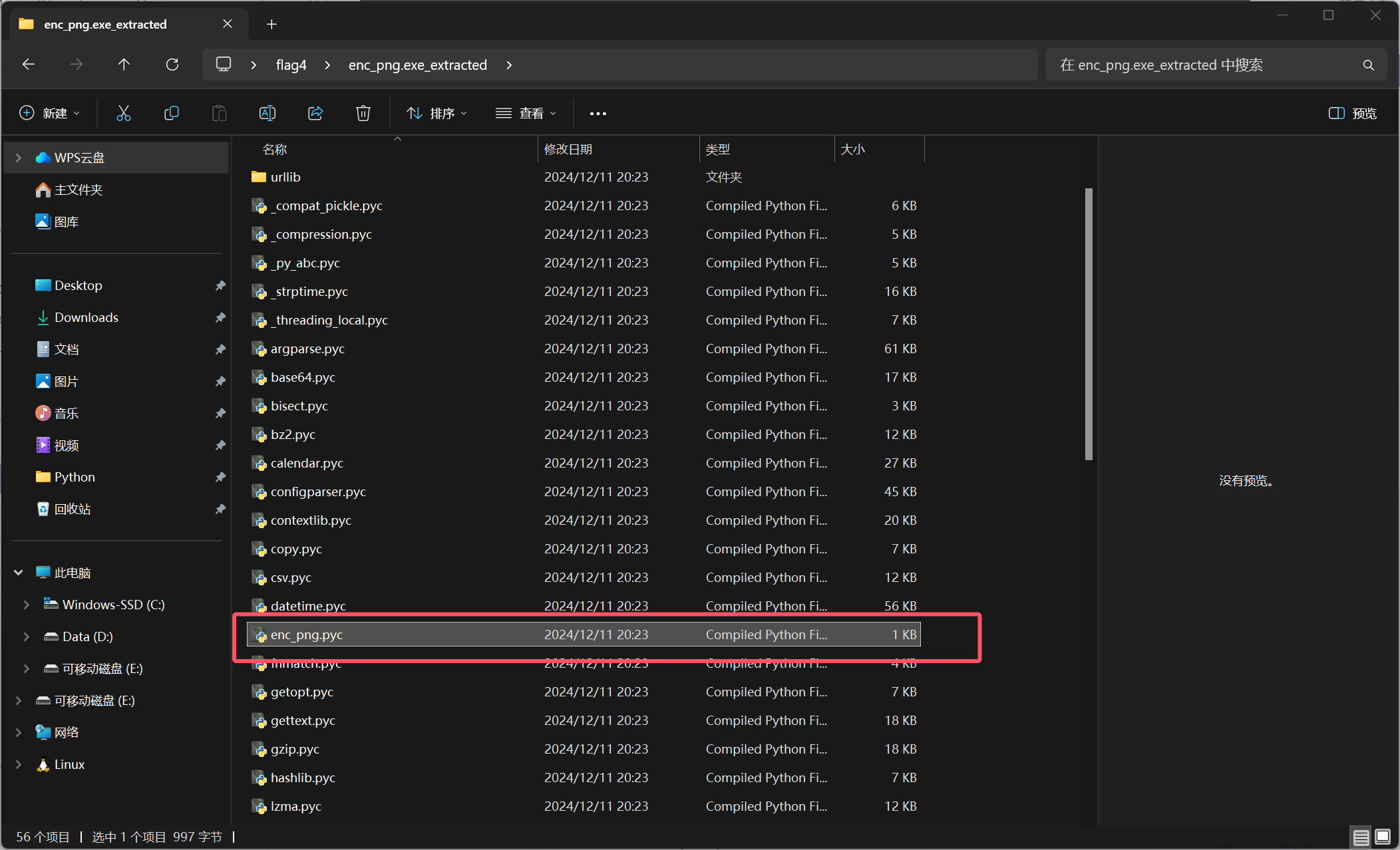Click chevron after enc_png.exe_extracted breadcrumb
This screenshot has height=850, width=1400.
pyautogui.click(x=509, y=65)
